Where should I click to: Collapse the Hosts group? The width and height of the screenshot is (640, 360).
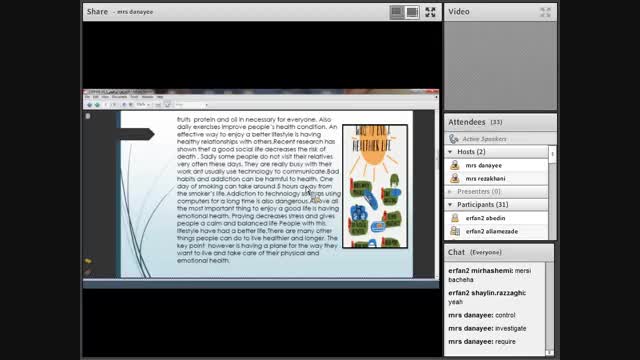point(450,152)
